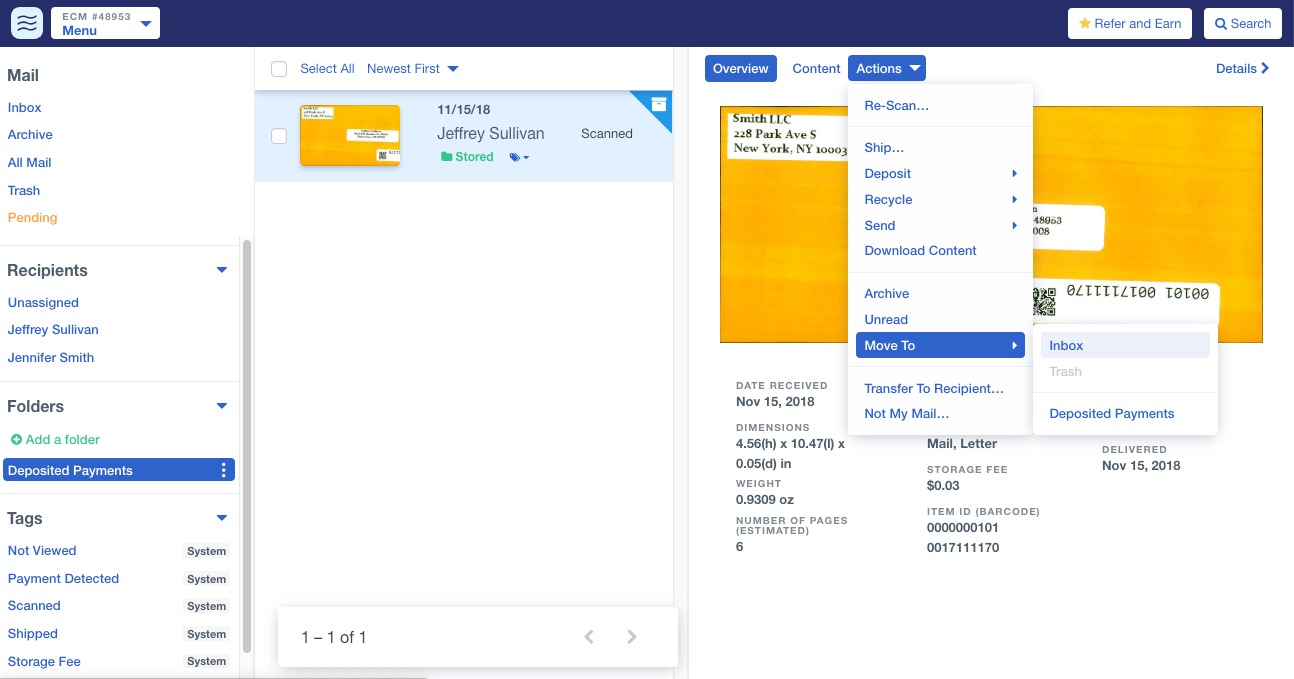Click the blue tag icon on Jeffrey Sullivan's item
1294x679 pixels.
(x=514, y=156)
